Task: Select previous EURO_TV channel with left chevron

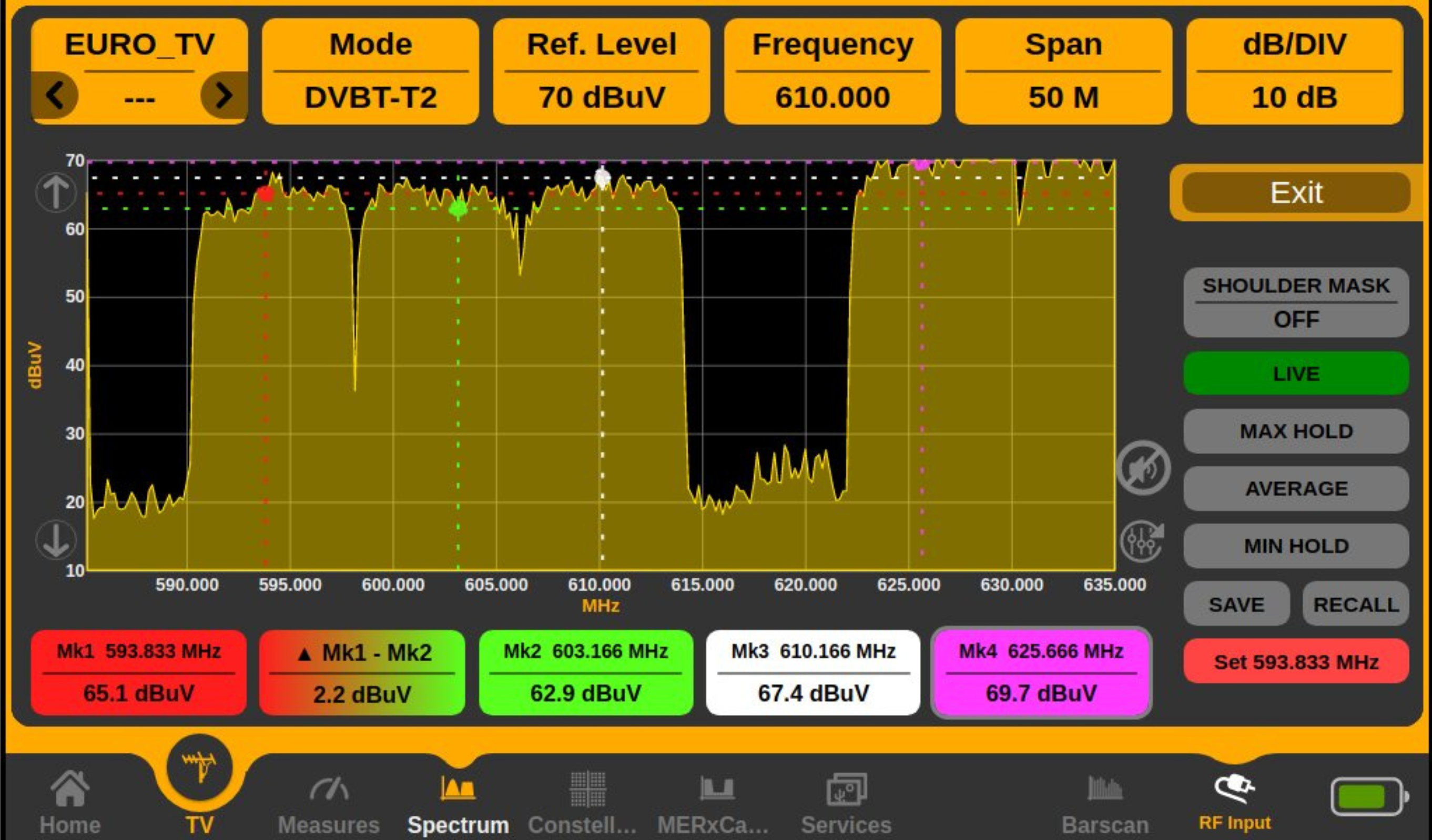Action: pyautogui.click(x=55, y=95)
